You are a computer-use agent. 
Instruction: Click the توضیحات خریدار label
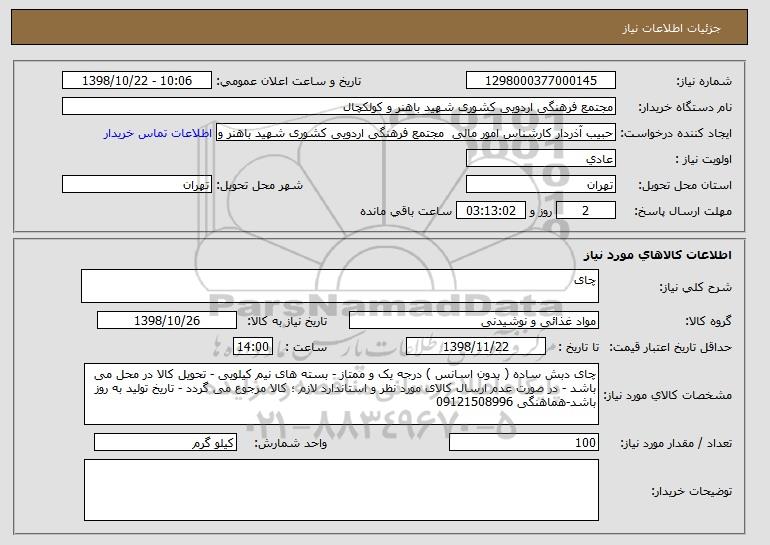click(x=691, y=491)
